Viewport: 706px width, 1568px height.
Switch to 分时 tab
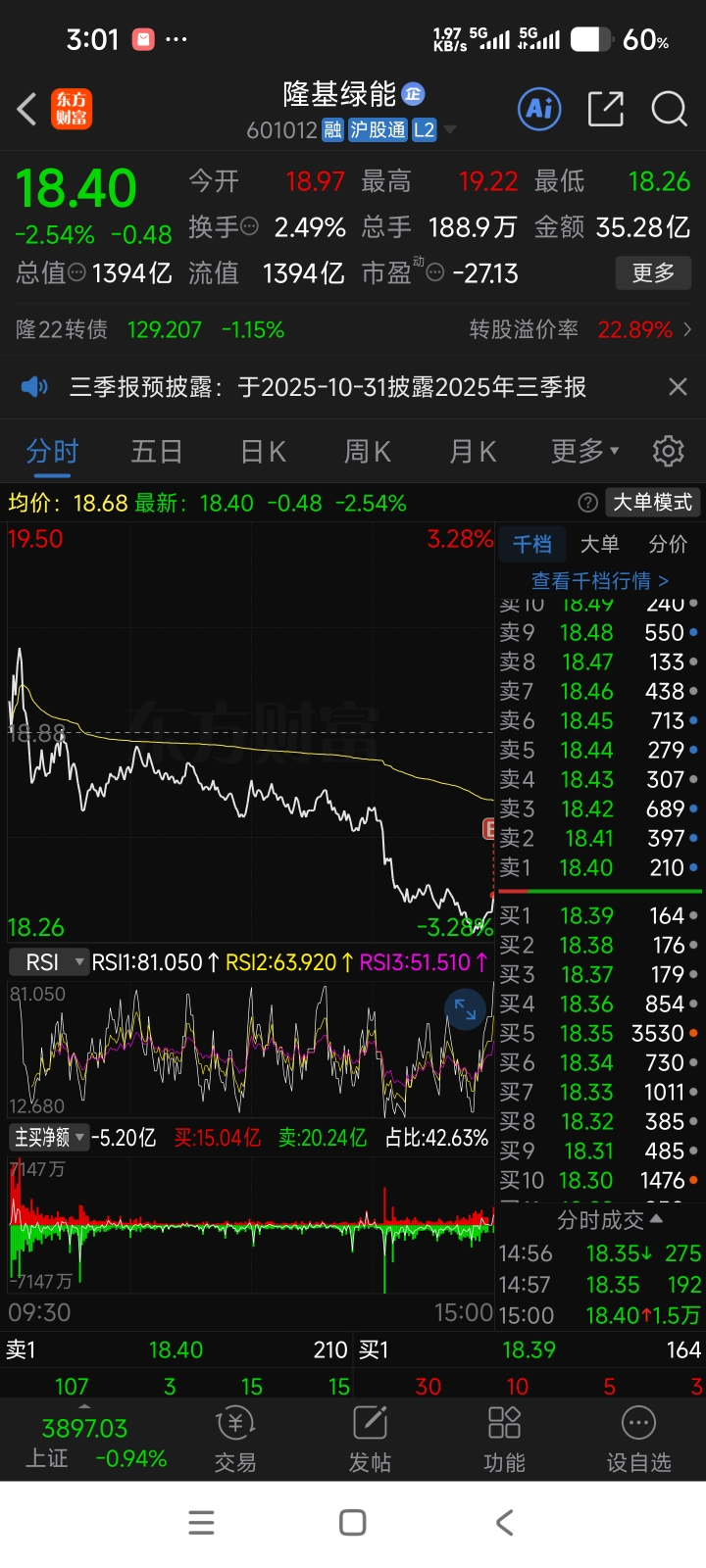coord(52,452)
